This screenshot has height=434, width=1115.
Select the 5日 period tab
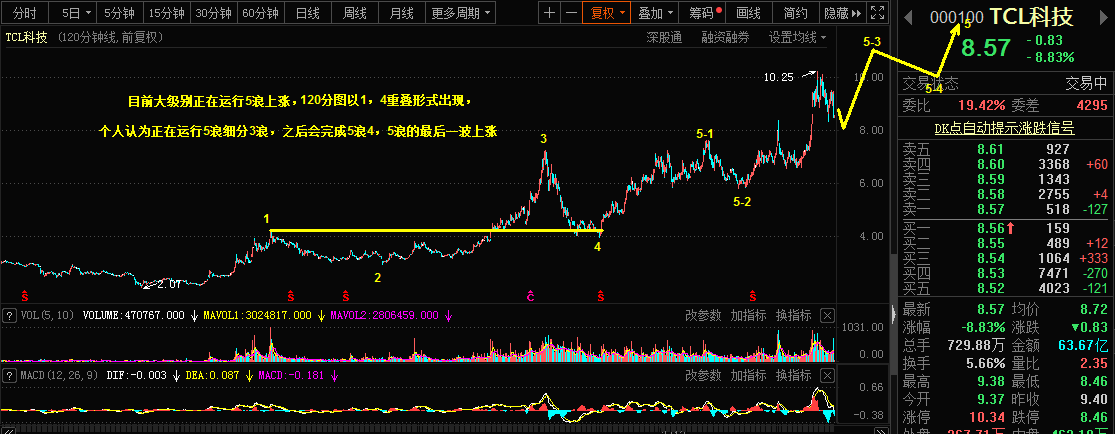coord(70,12)
